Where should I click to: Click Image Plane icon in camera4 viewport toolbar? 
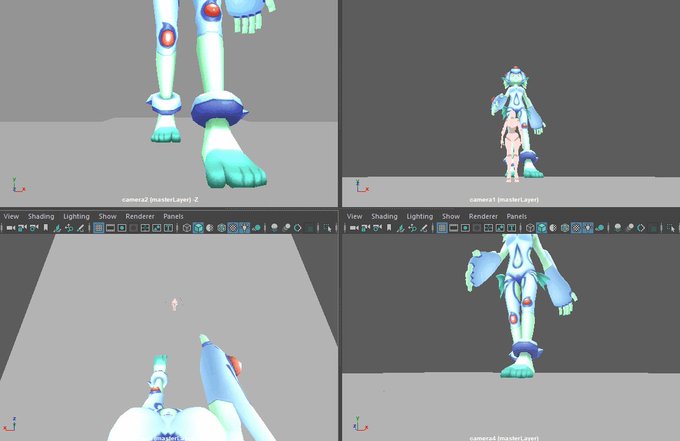tap(401, 228)
